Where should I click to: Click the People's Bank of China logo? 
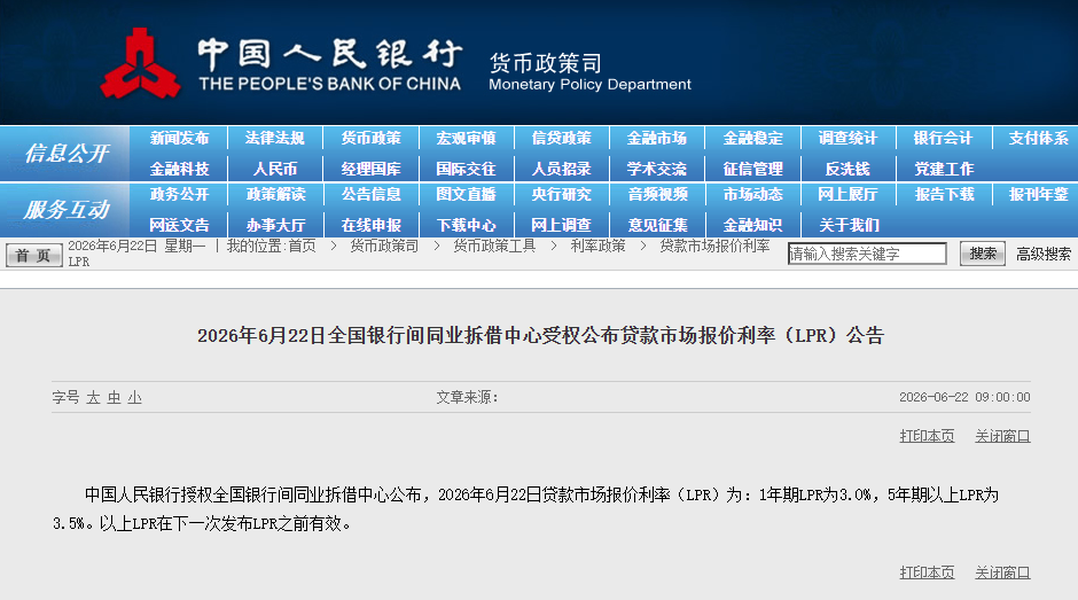pyautogui.click(x=141, y=63)
